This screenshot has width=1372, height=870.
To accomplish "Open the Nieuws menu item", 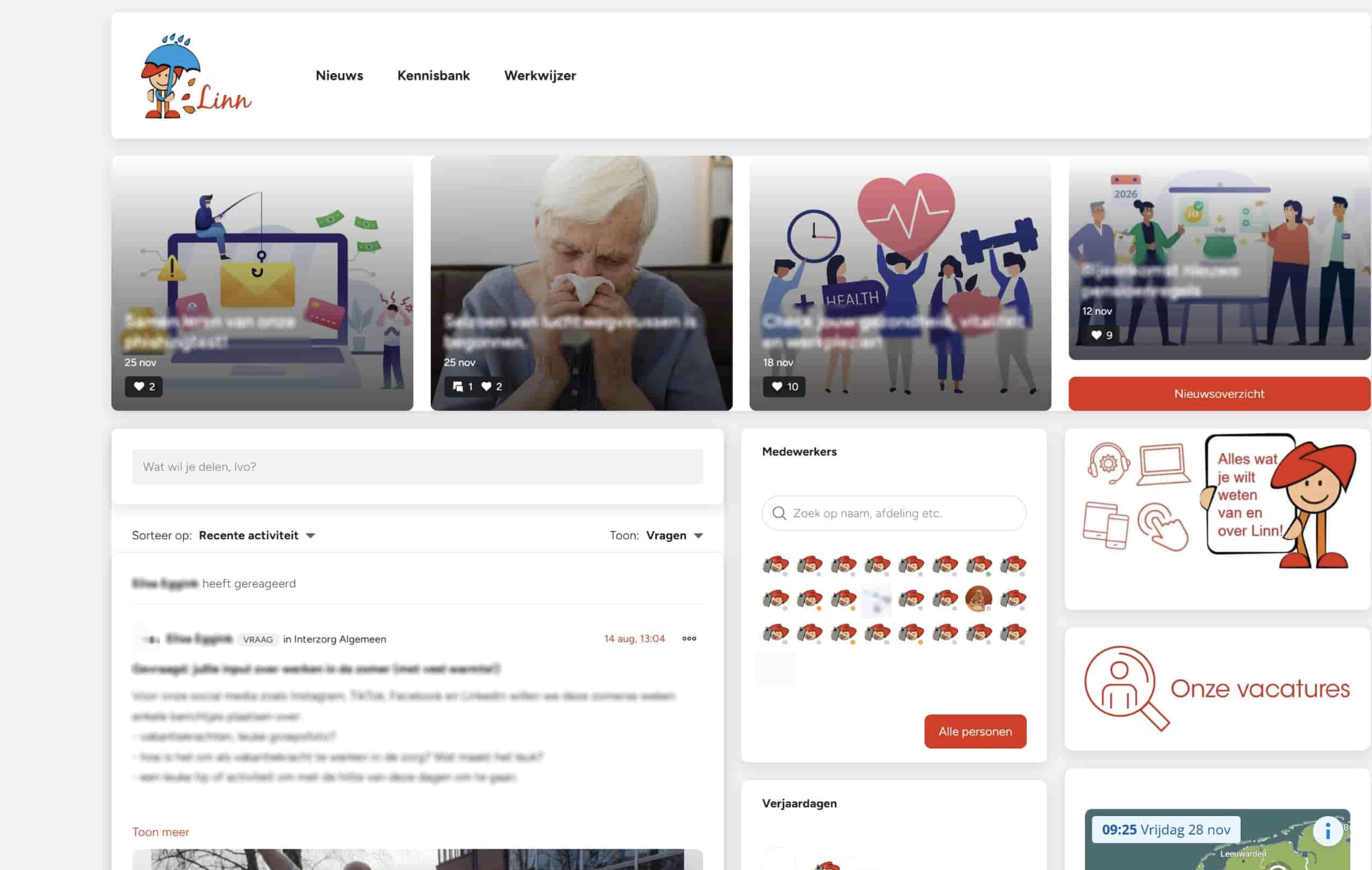I will [x=339, y=76].
